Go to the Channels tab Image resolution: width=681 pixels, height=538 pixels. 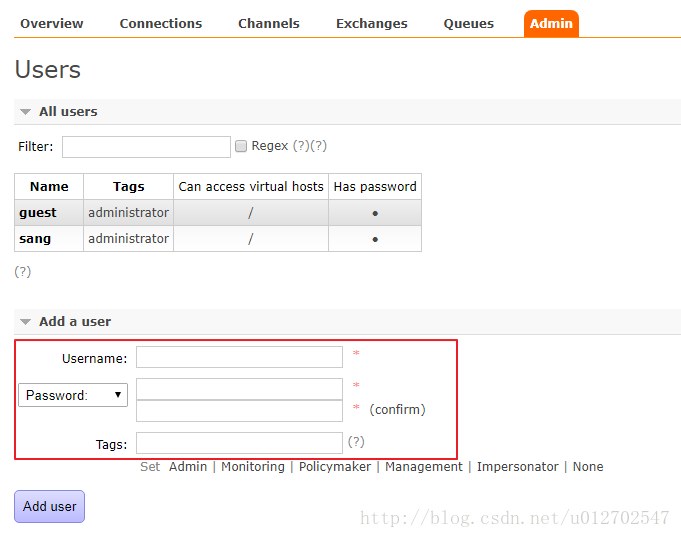268,24
